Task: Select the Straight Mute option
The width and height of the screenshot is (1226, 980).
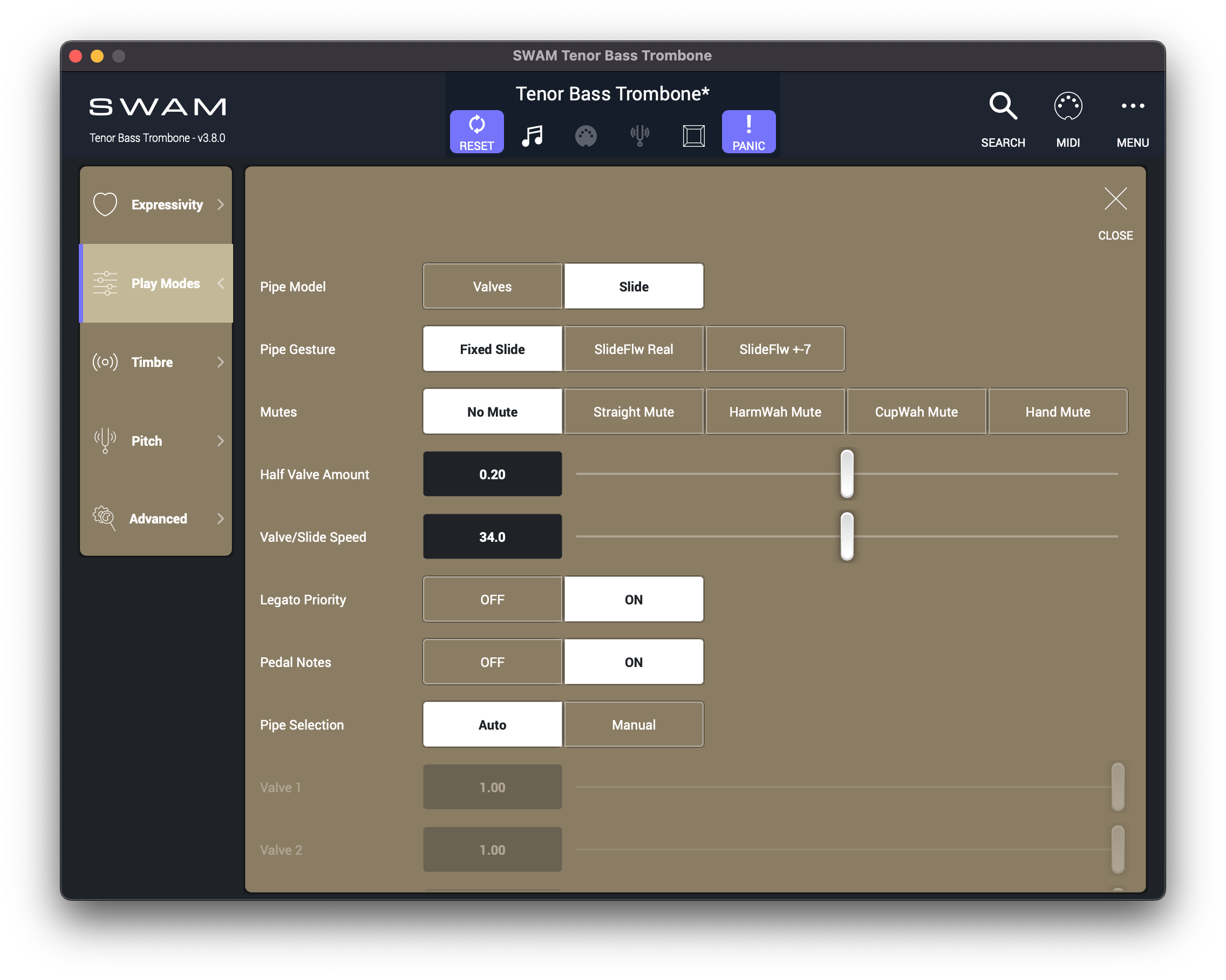Action: click(634, 411)
